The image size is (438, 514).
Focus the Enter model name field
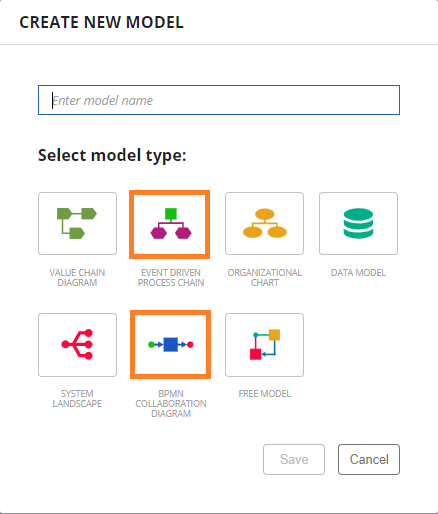click(x=219, y=100)
